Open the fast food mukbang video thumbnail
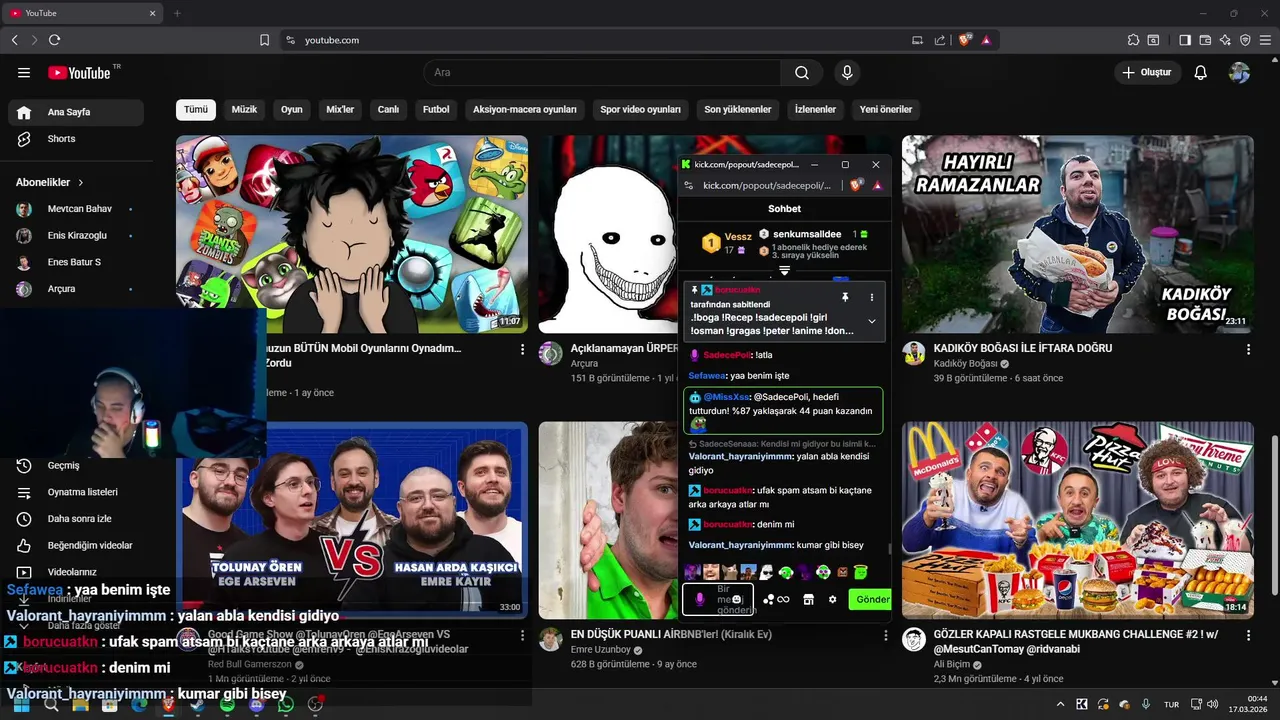 [x=1078, y=520]
